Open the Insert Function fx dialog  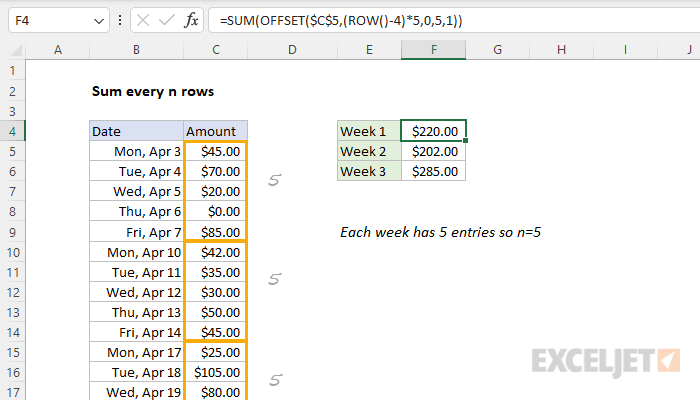[191, 21]
